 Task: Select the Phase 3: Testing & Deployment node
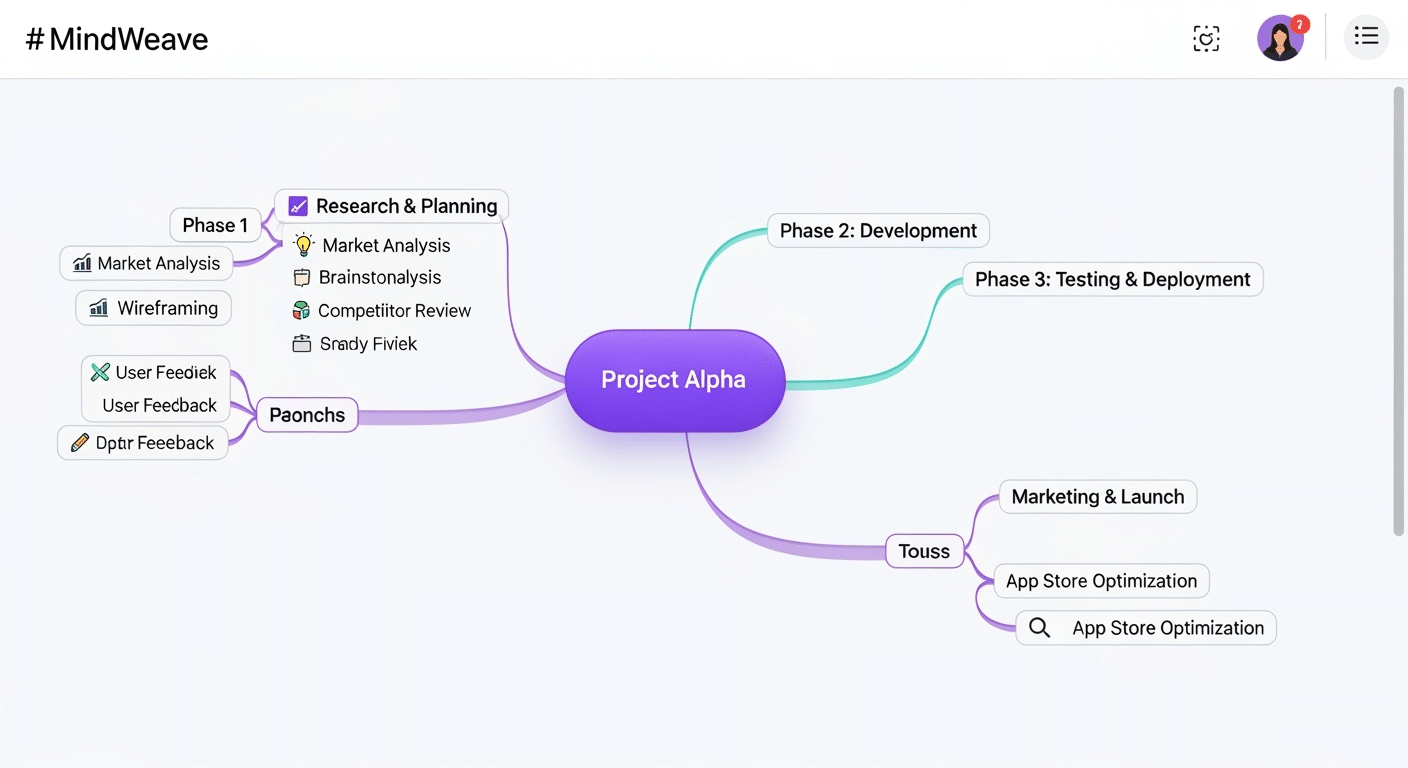point(1112,279)
